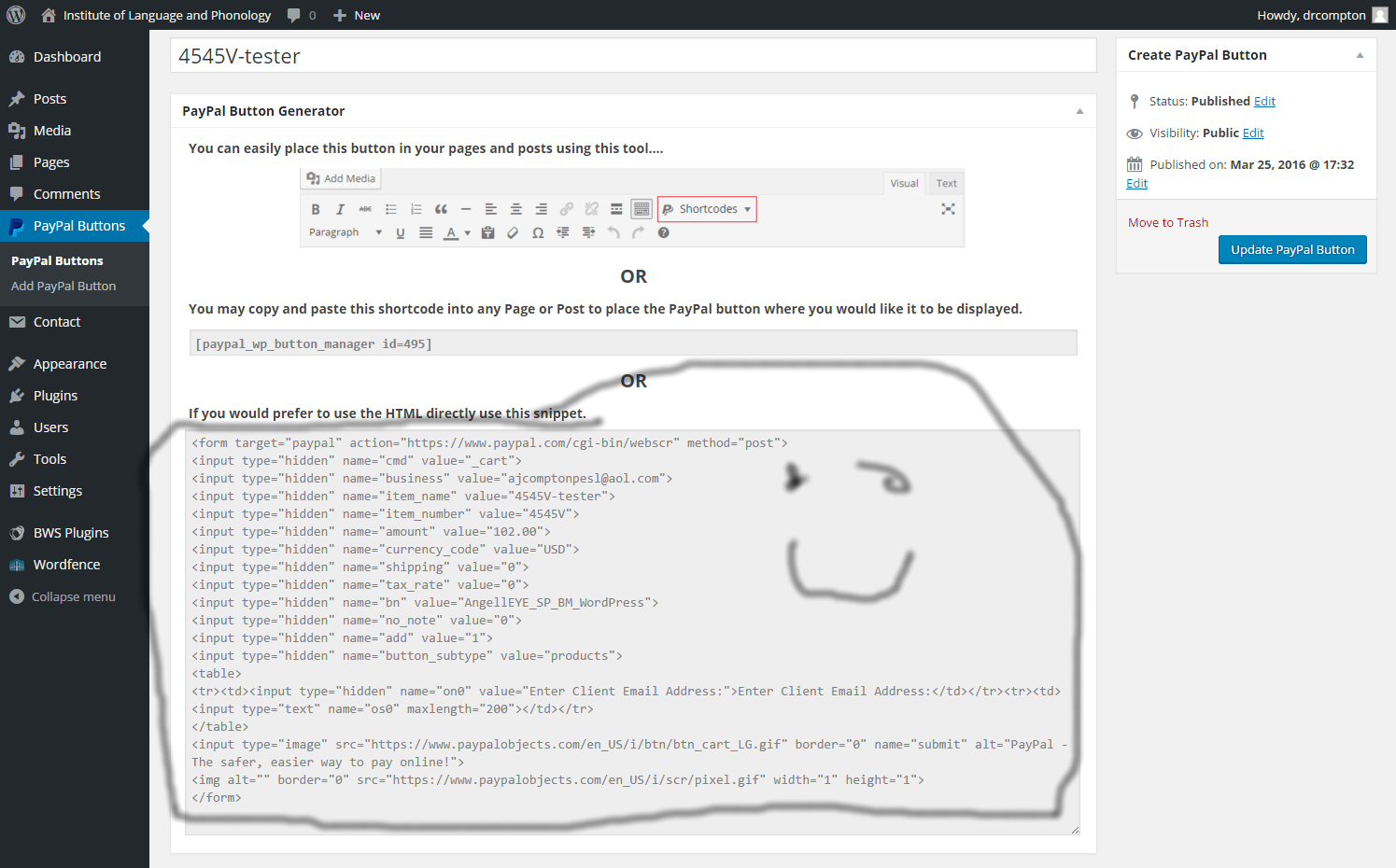Open Media library
1396x868 pixels.
tap(52, 131)
